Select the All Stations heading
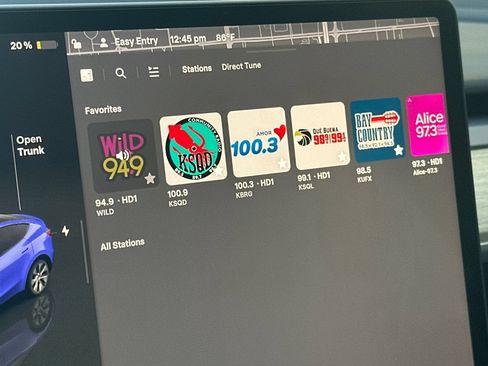The width and height of the screenshot is (488, 366). pyautogui.click(x=122, y=245)
